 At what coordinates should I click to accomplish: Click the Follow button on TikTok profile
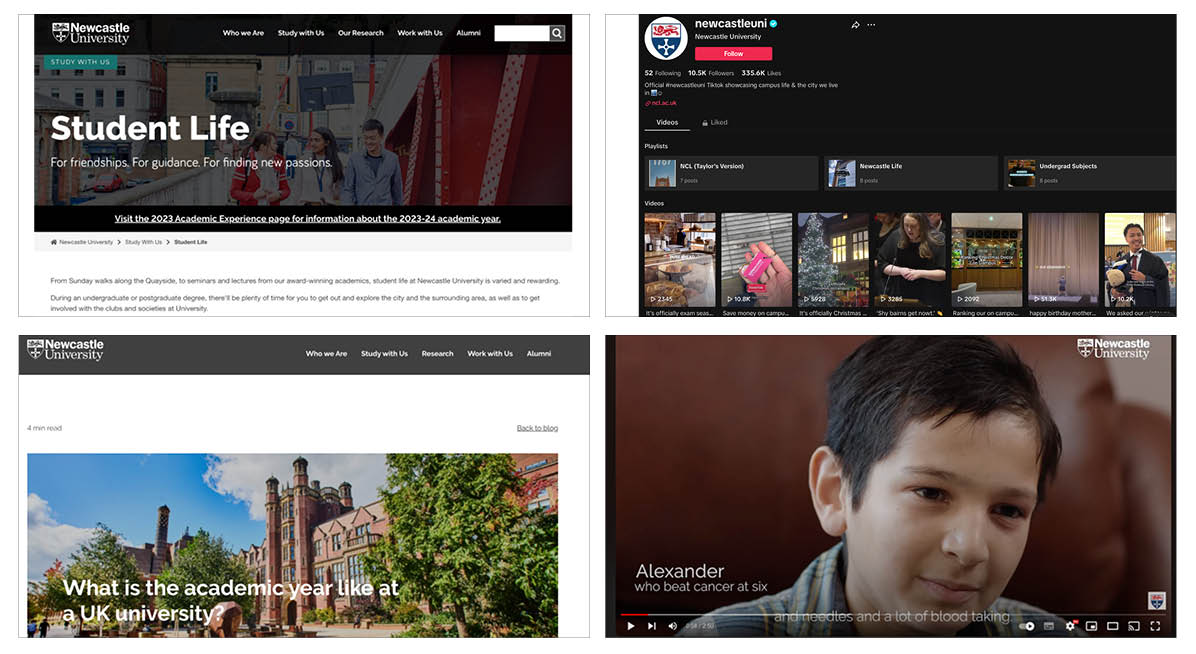point(733,53)
